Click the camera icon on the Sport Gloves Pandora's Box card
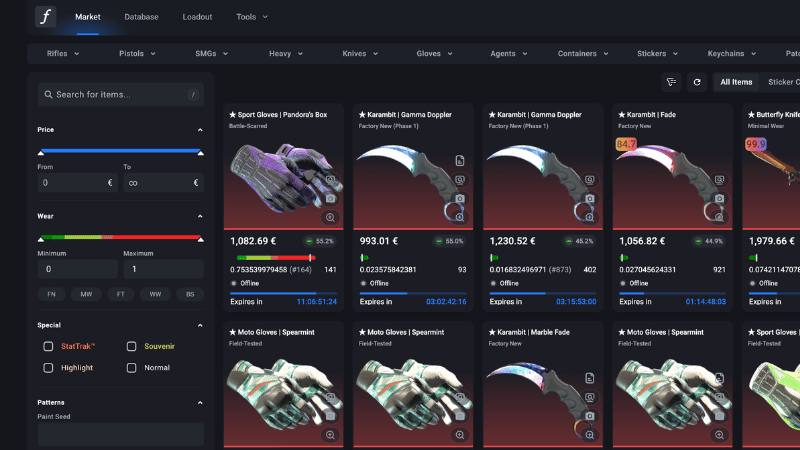800x450 pixels. (330, 180)
